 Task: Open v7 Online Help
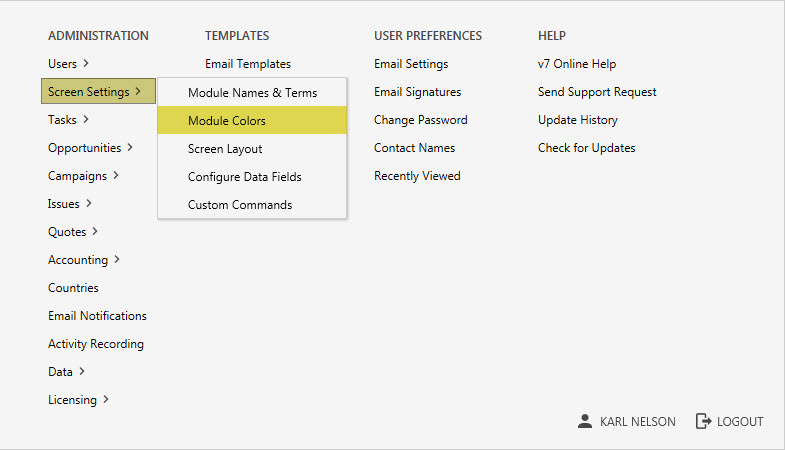tap(577, 64)
